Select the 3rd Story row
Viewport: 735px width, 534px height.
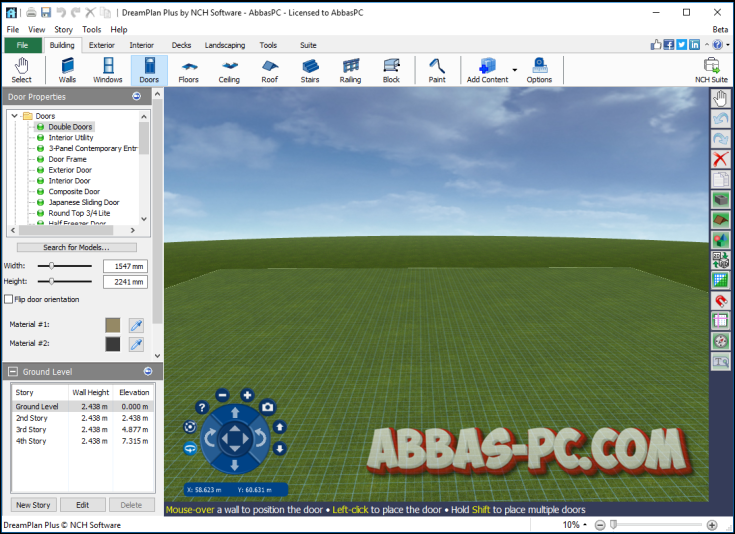tap(31, 430)
